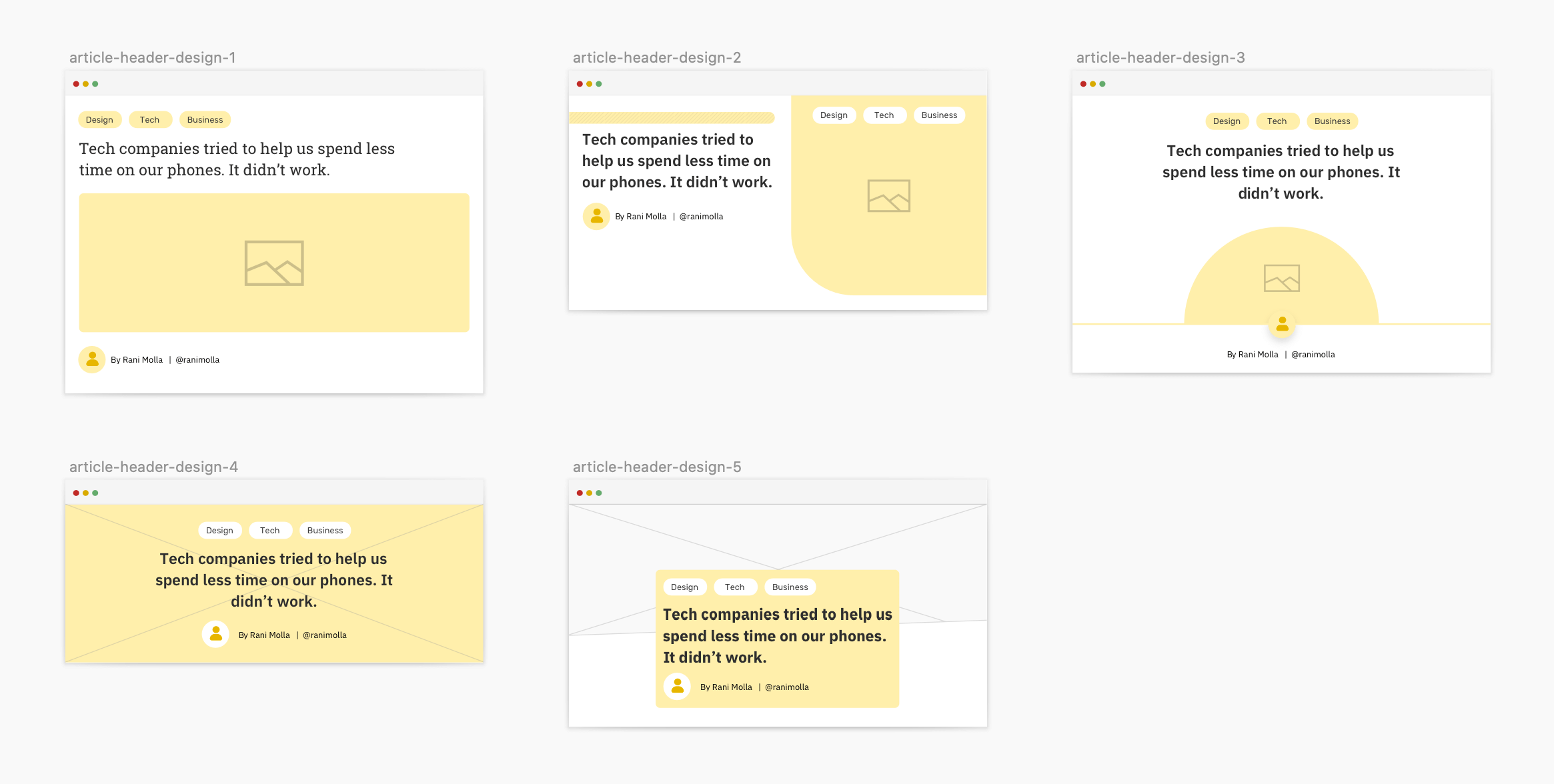Select the article-header-design-5 frame label
Screen dimensions: 1554x784
pos(656,467)
